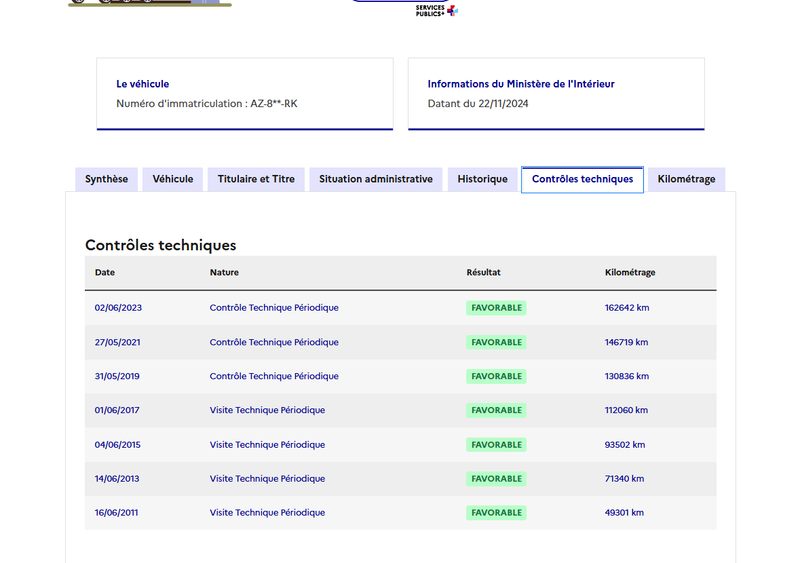Click Visite Technique Périodique in 04/06/2015 row
Viewport: 800px width, 563px height.
point(267,445)
